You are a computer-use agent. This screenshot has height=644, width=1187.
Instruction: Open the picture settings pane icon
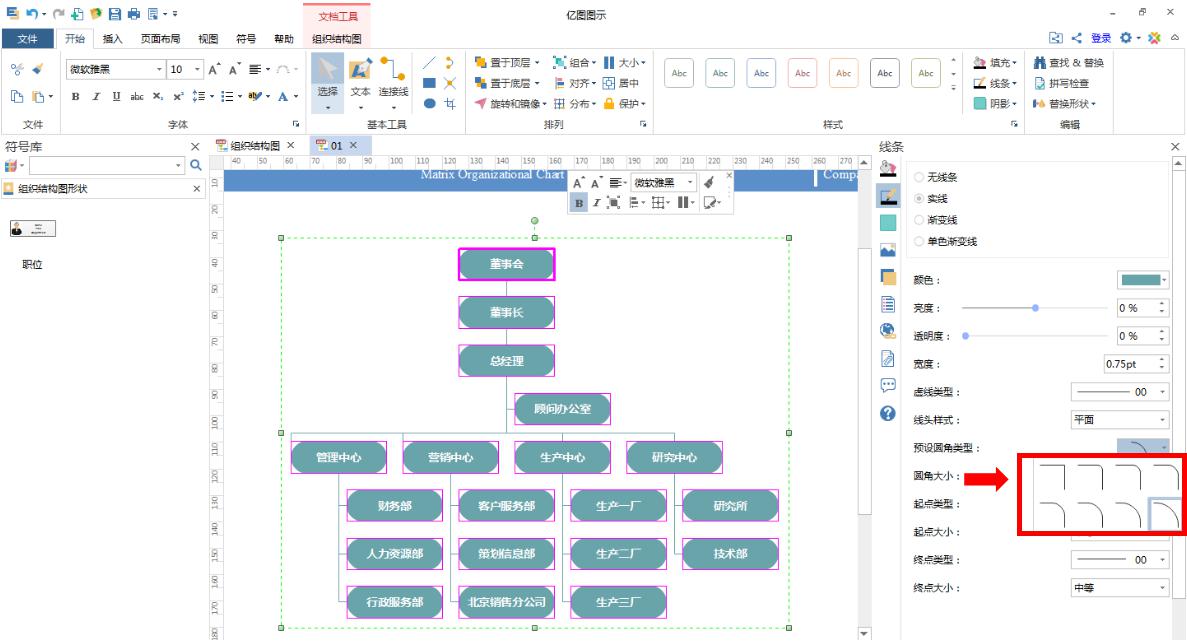pyautogui.click(x=888, y=250)
